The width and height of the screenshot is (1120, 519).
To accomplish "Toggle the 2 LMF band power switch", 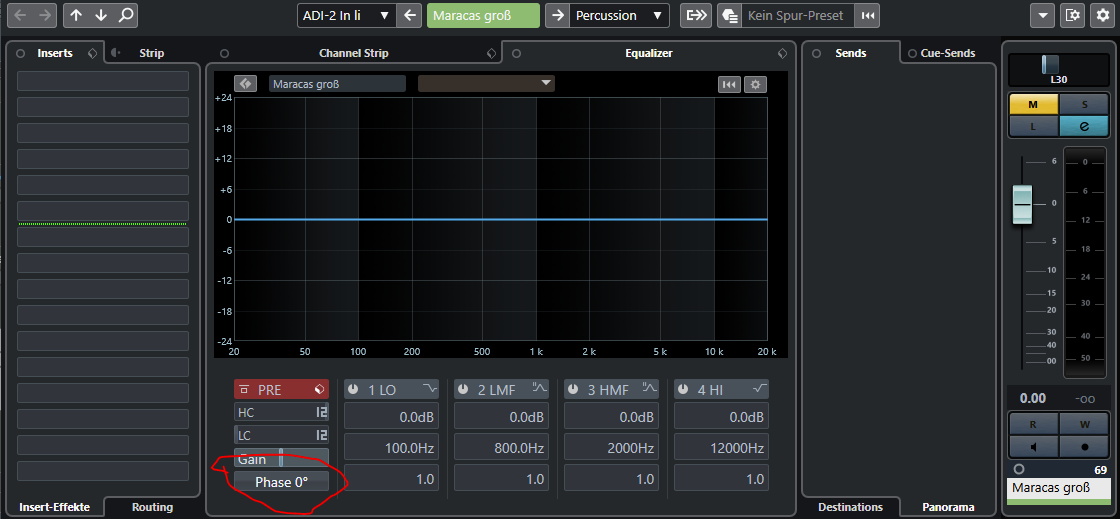I will pyautogui.click(x=463, y=389).
